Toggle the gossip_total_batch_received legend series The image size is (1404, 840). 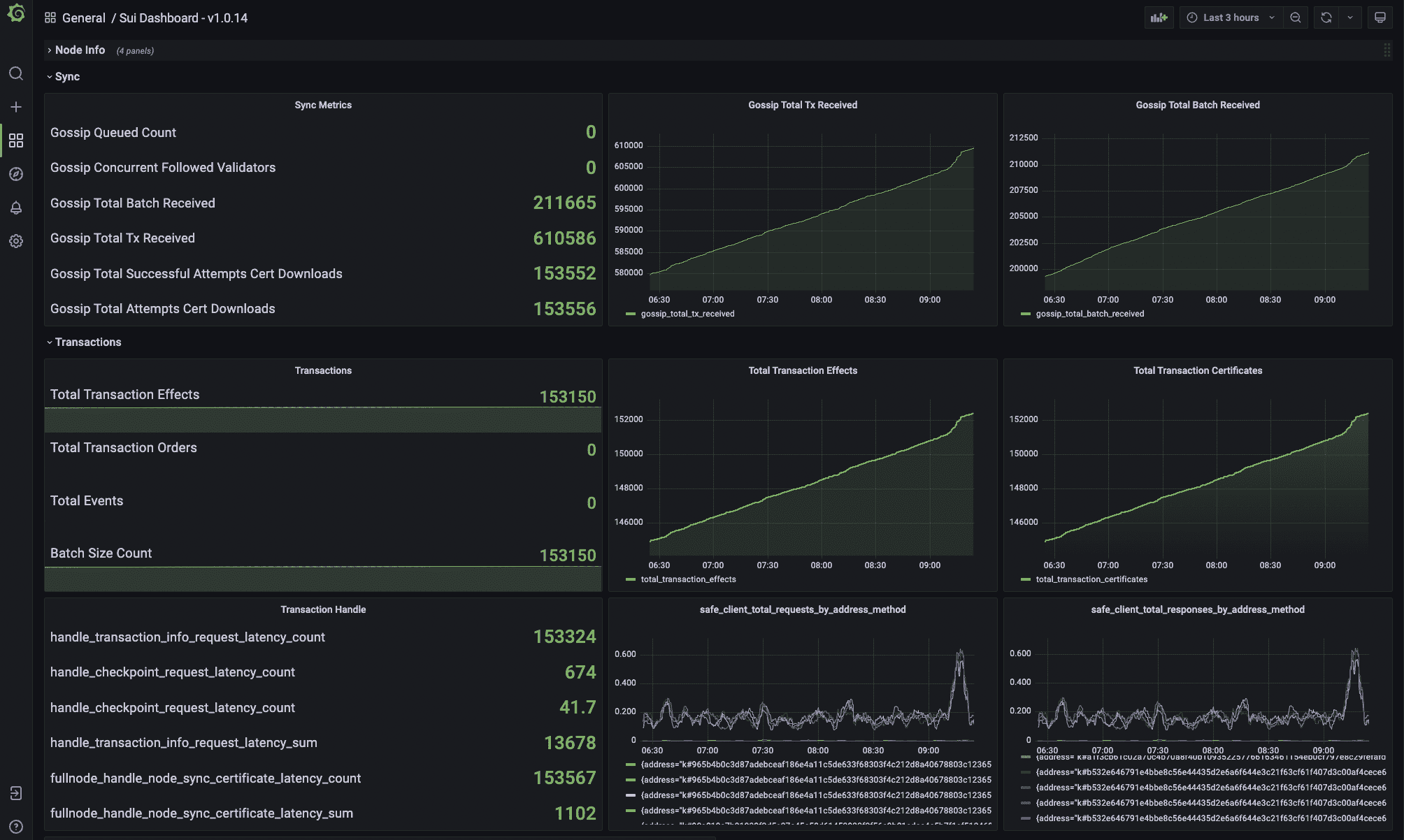click(x=1089, y=314)
